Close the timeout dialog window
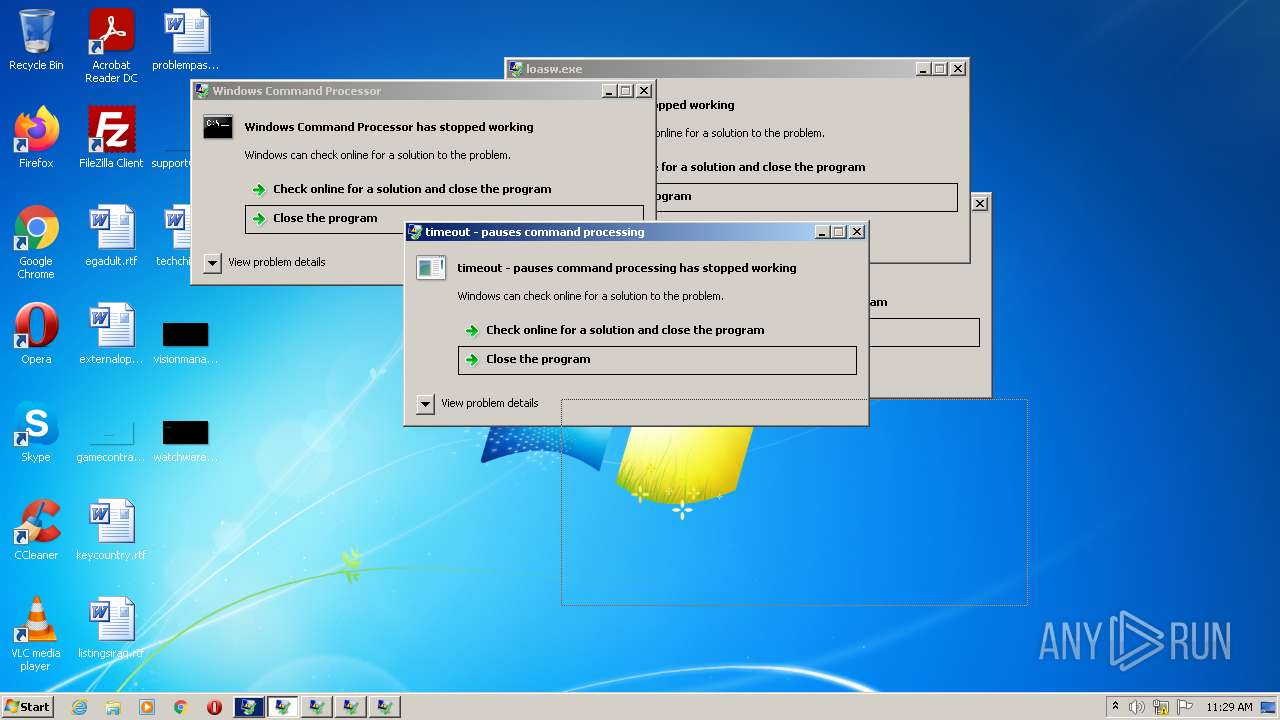The width and height of the screenshot is (1280, 720). click(x=857, y=232)
